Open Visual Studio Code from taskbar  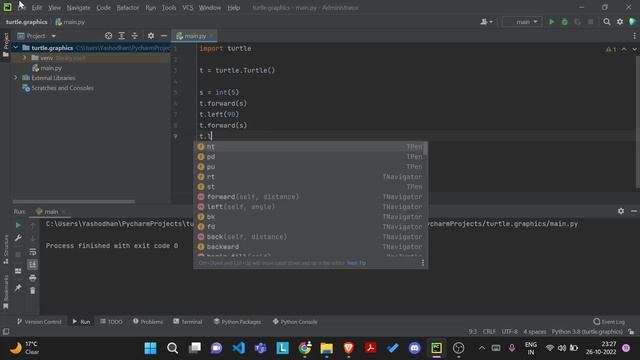[239, 348]
